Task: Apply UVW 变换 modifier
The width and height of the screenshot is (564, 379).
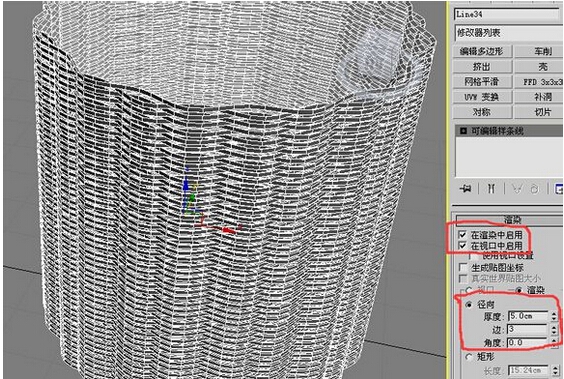Action: click(482, 97)
